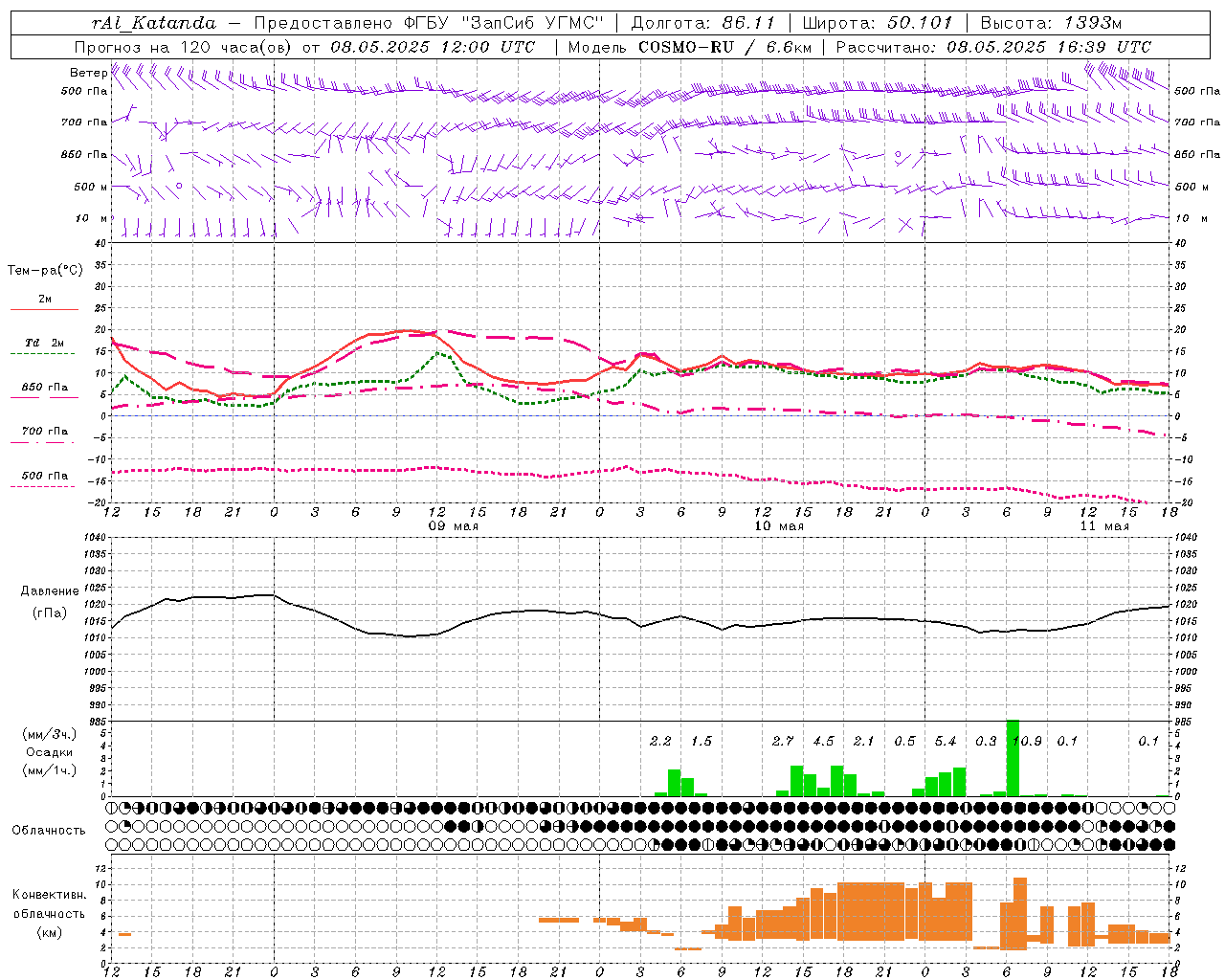1225x980 pixels.
Task: Click the 11 мая date label
Action: pos(1104,526)
